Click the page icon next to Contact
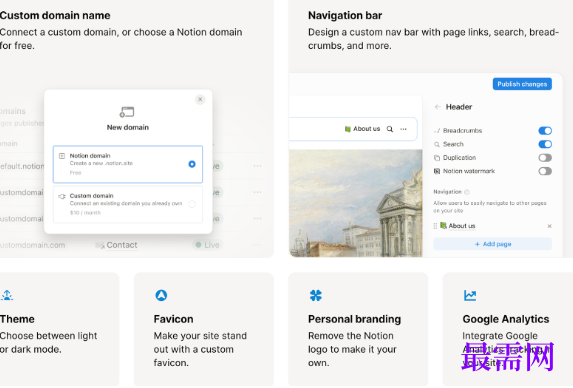This screenshot has width=573, height=388. pyautogui.click(x=99, y=245)
